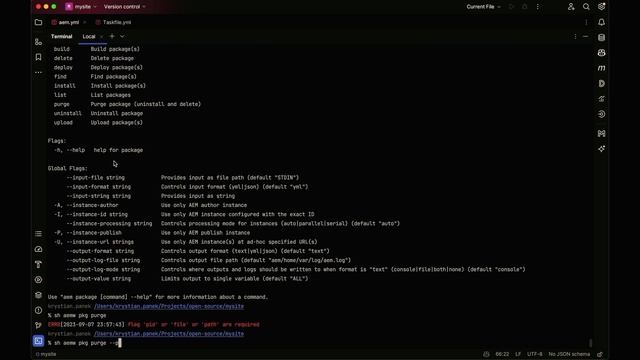The width and height of the screenshot is (640, 360).
Task: Toggle the Terminal tool window button
Action: [38, 341]
